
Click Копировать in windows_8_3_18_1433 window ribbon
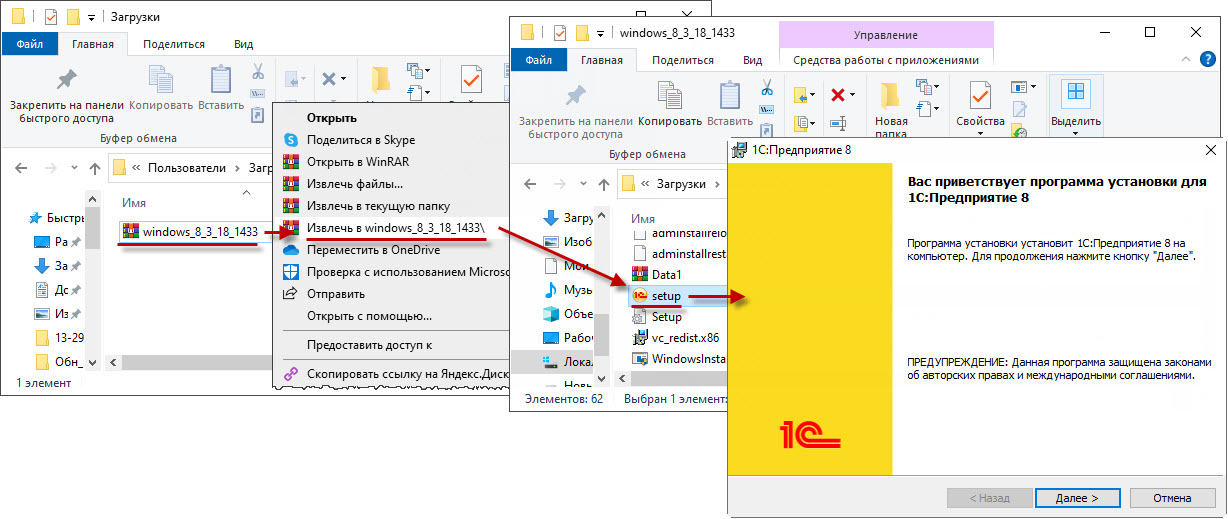pyautogui.click(x=670, y=103)
